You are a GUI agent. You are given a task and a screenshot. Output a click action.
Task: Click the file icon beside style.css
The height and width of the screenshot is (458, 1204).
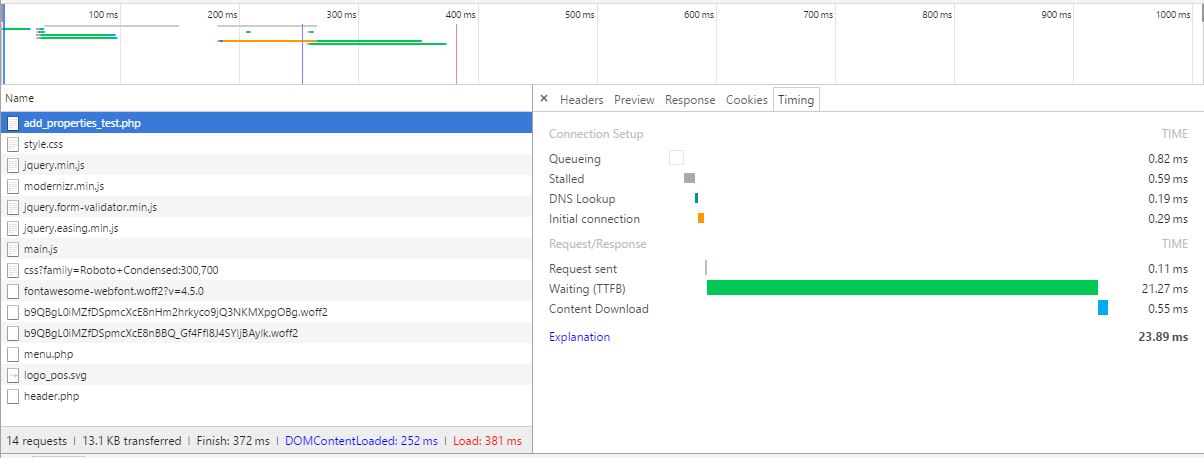pos(13,144)
